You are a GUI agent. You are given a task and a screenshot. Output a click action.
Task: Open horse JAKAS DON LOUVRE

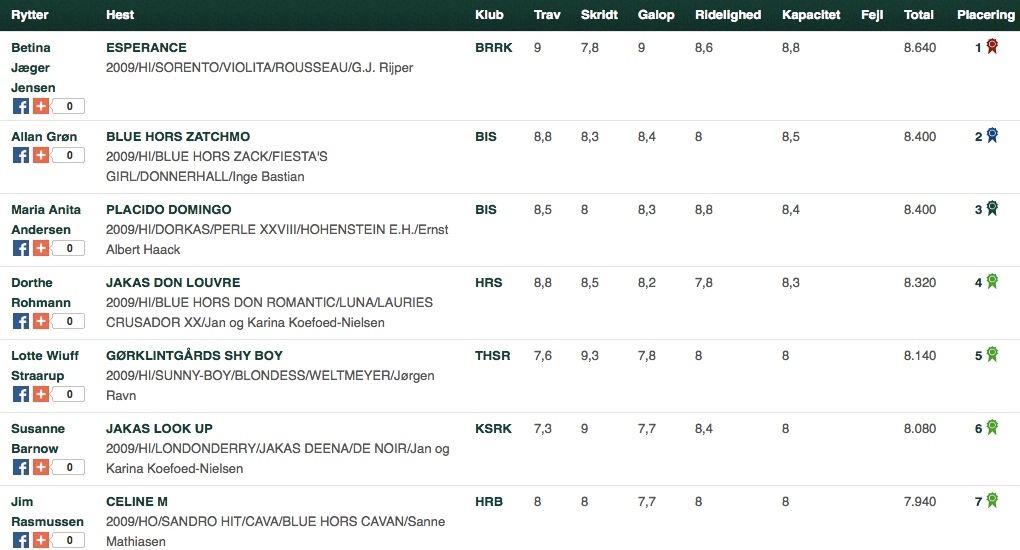(173, 282)
